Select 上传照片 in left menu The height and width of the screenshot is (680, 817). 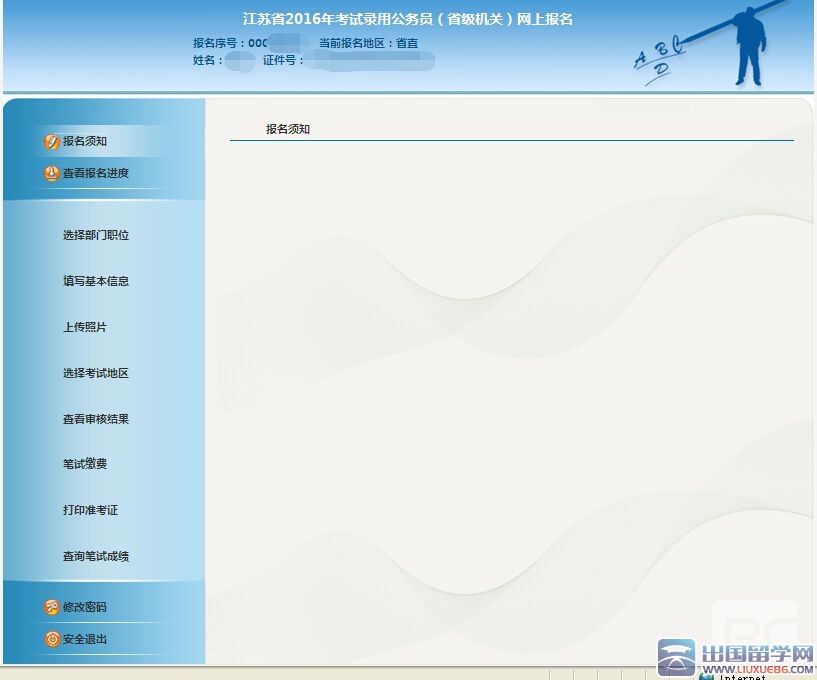coord(85,328)
